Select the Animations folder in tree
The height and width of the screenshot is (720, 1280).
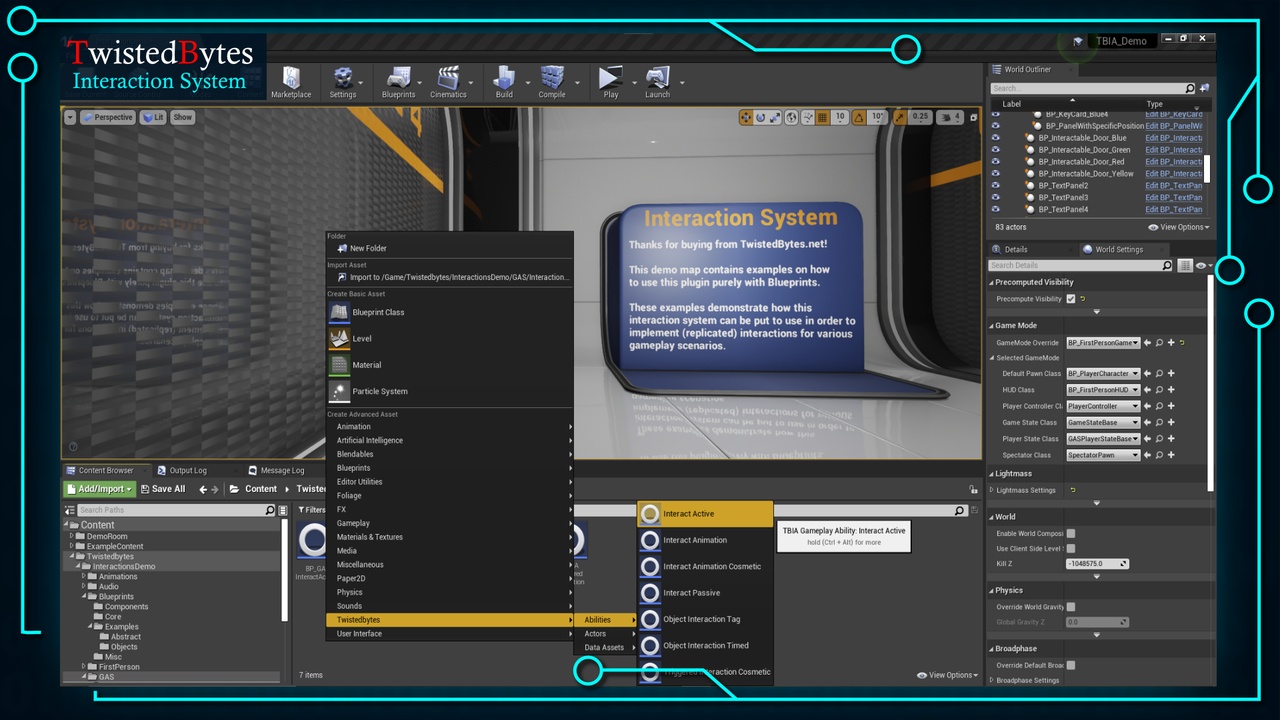118,576
